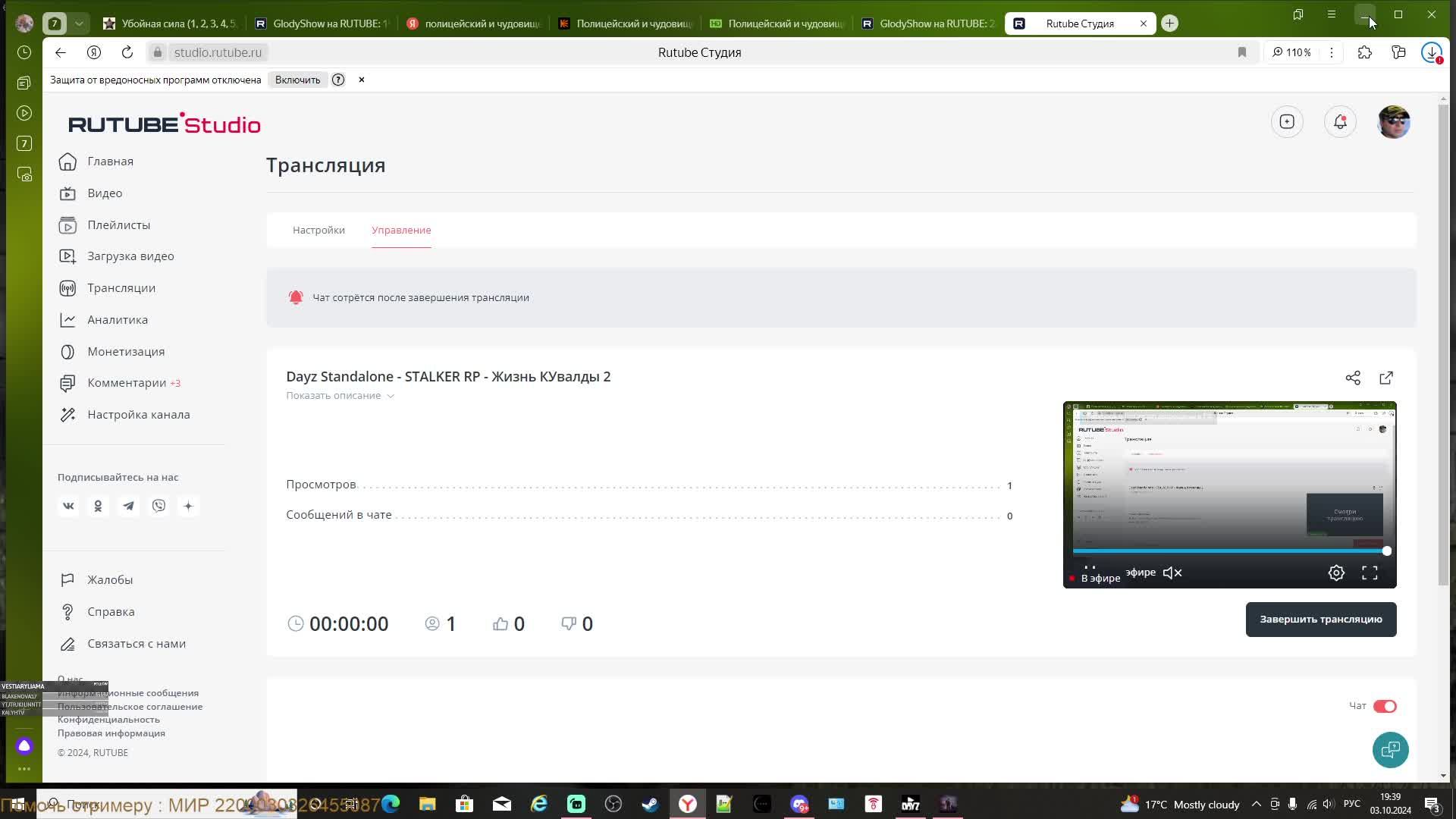Open Трансляции sidebar section

pos(108,288)
